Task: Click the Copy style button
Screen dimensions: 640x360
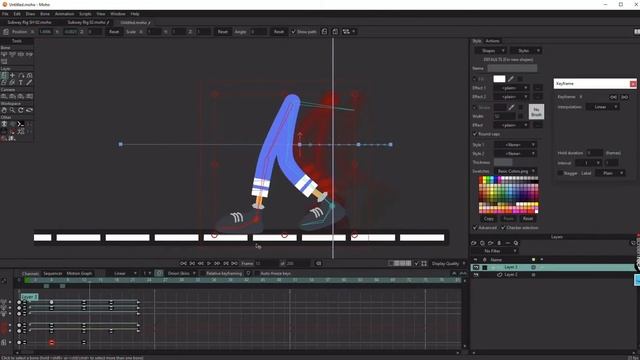Action: click(489, 219)
